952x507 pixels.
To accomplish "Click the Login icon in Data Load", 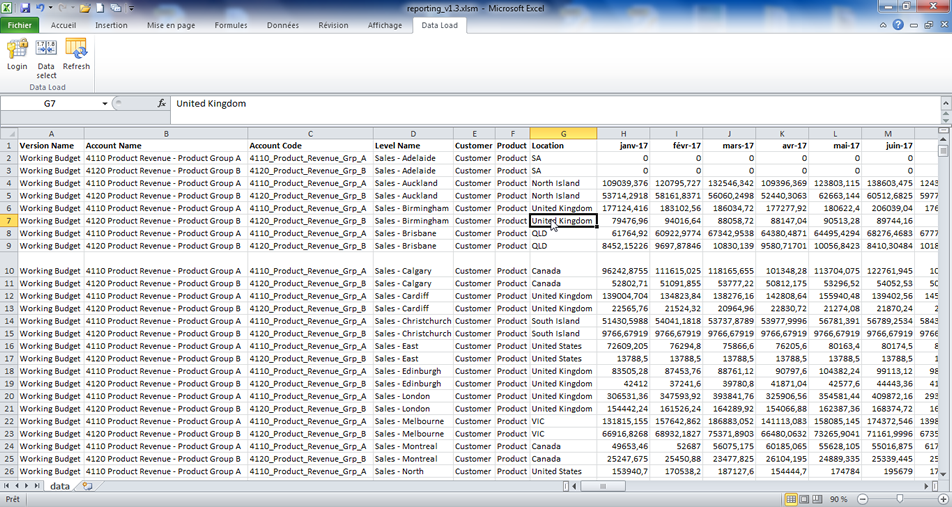I will [x=17, y=54].
